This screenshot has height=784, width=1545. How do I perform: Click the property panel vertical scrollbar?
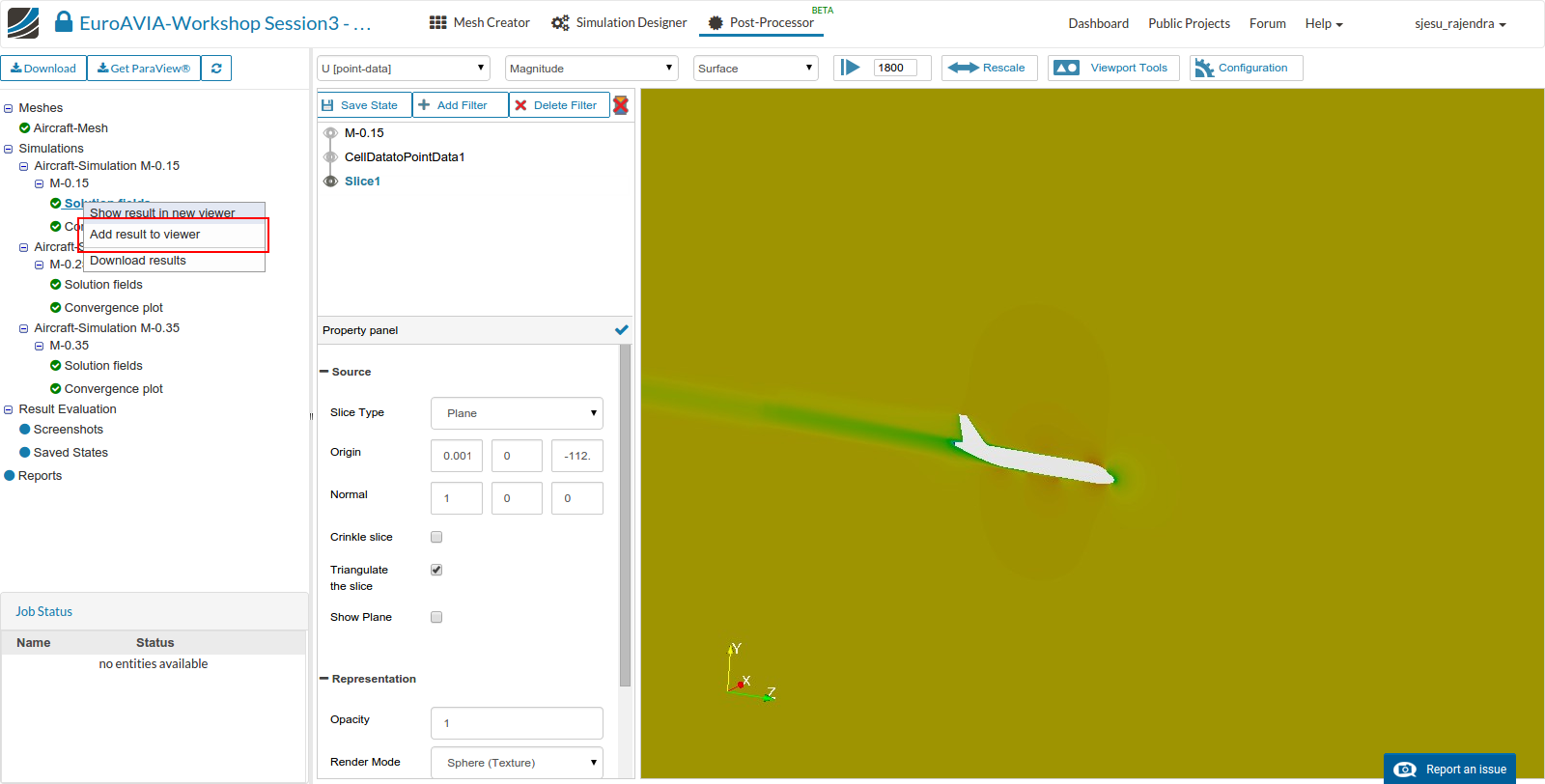tap(625, 515)
